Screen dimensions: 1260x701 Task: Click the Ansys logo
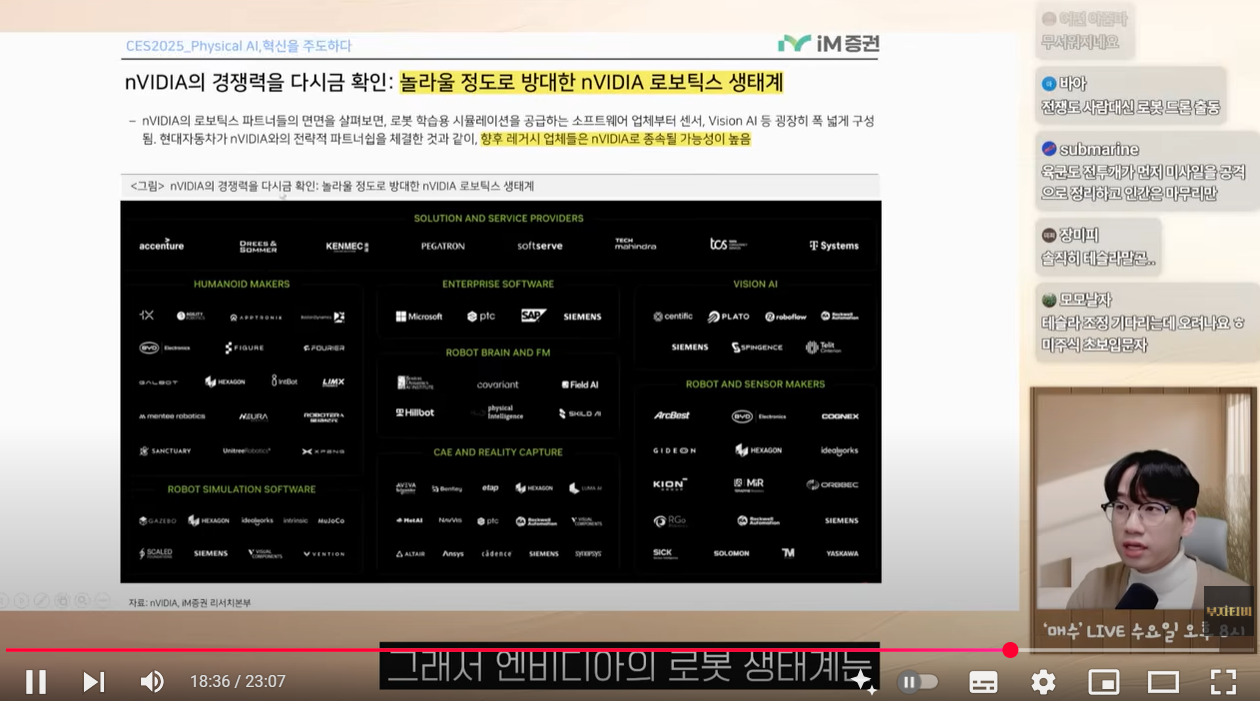453,553
